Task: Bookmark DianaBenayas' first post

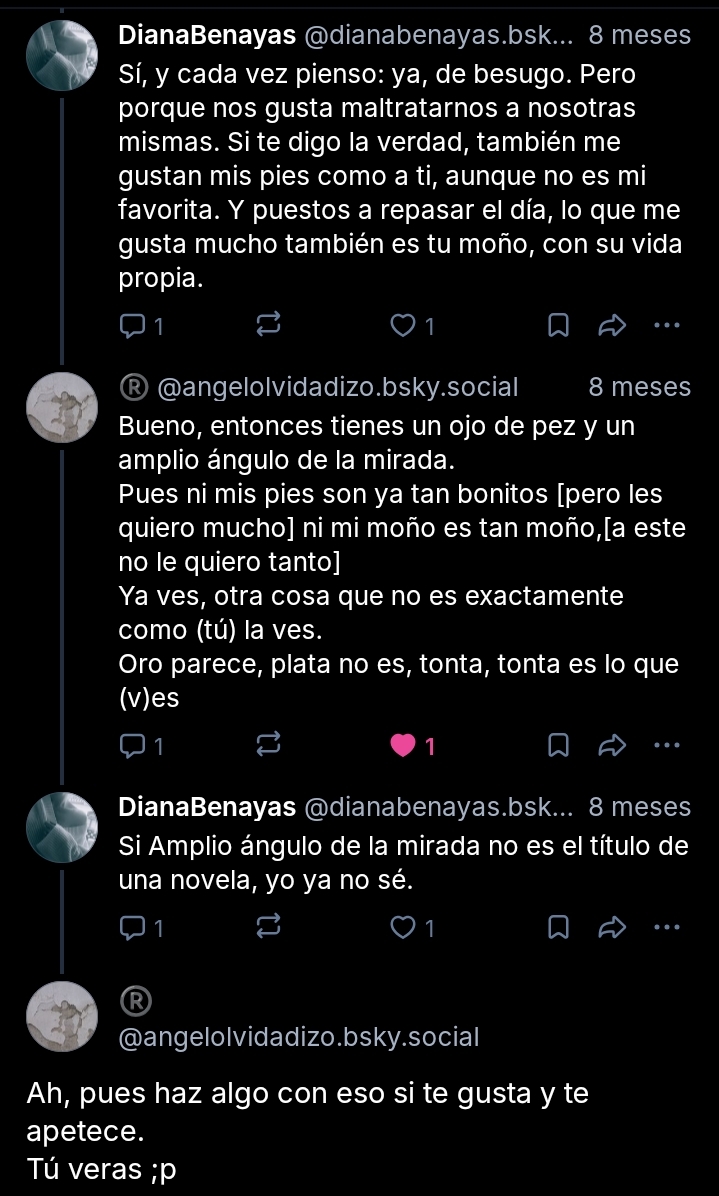Action: [560, 325]
